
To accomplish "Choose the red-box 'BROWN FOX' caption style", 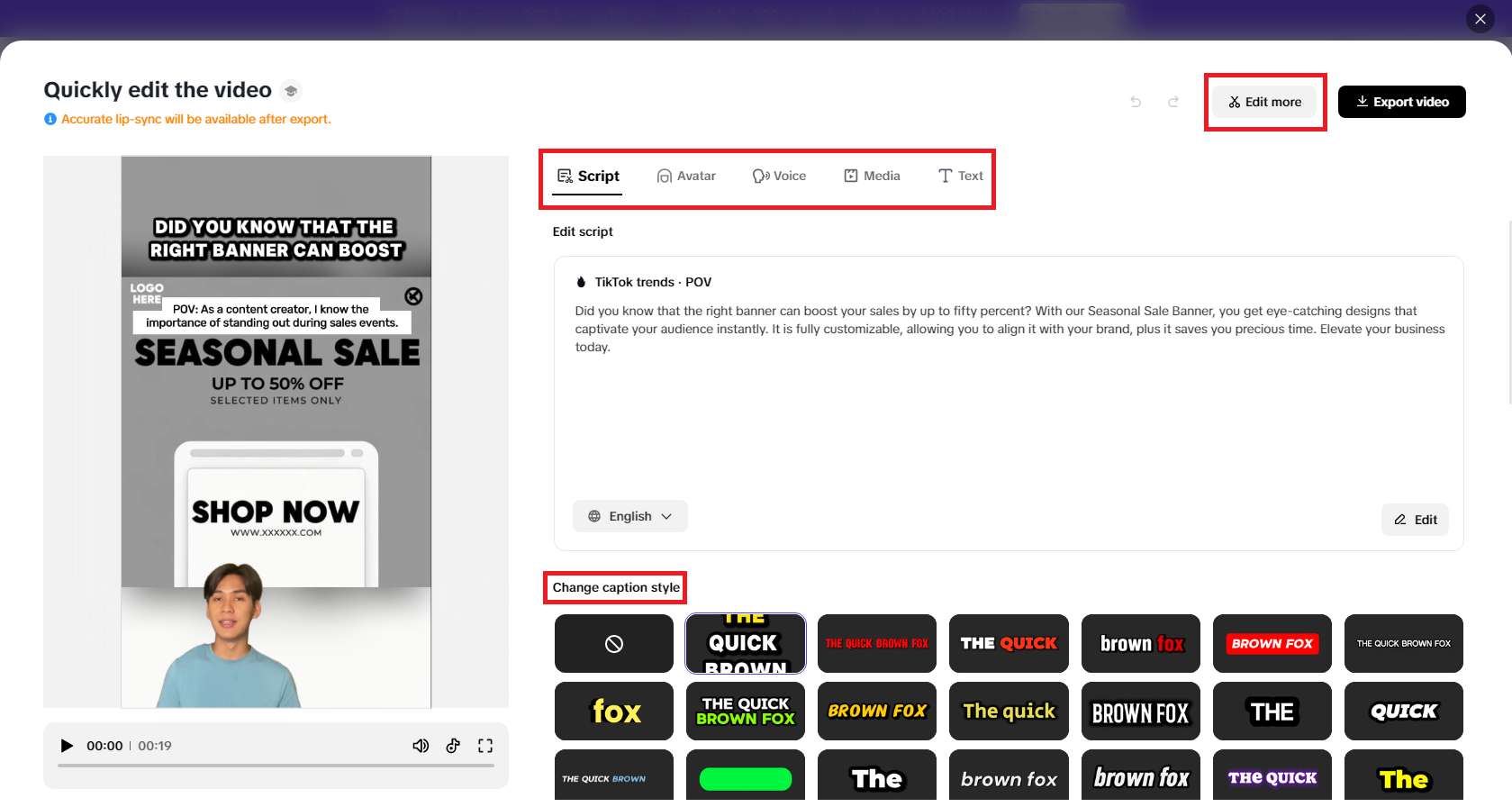I will [1272, 643].
